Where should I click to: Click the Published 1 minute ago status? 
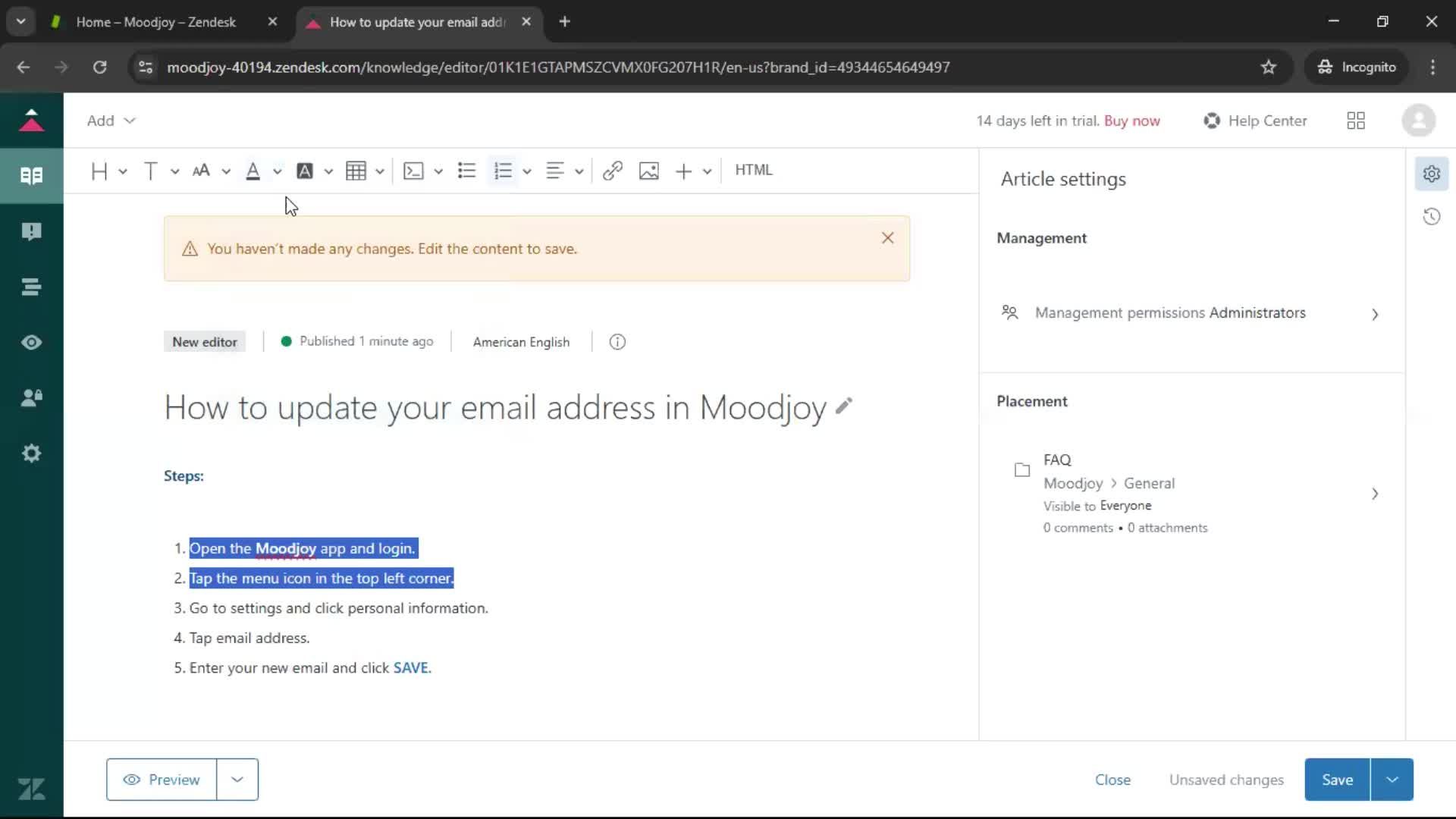tap(357, 341)
